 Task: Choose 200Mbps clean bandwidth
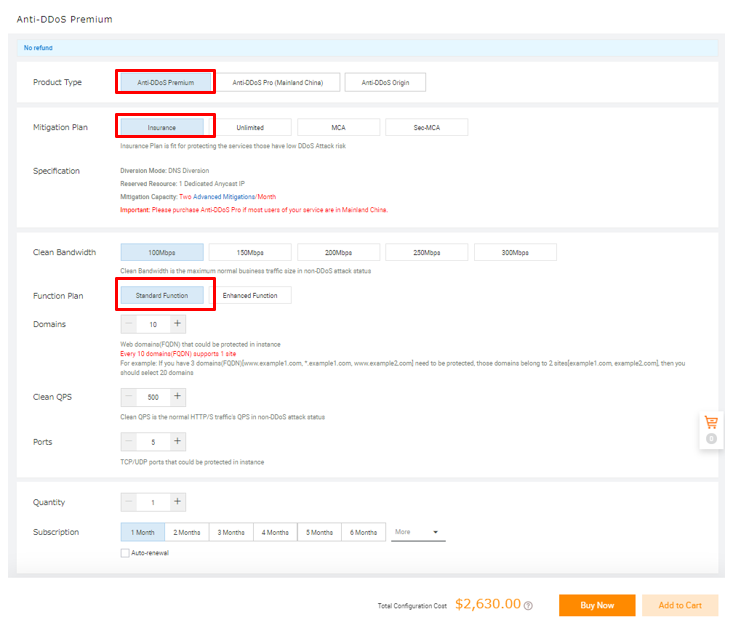click(338, 252)
